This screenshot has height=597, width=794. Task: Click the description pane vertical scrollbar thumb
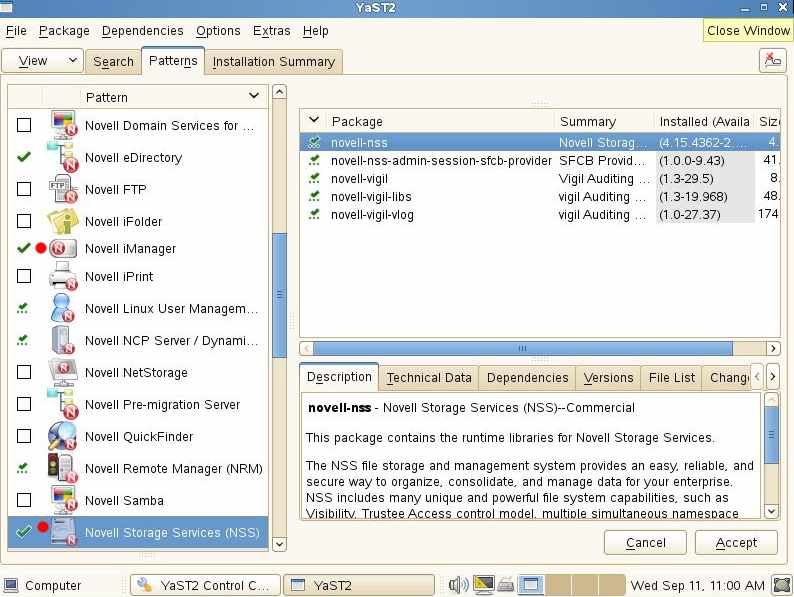[771, 434]
